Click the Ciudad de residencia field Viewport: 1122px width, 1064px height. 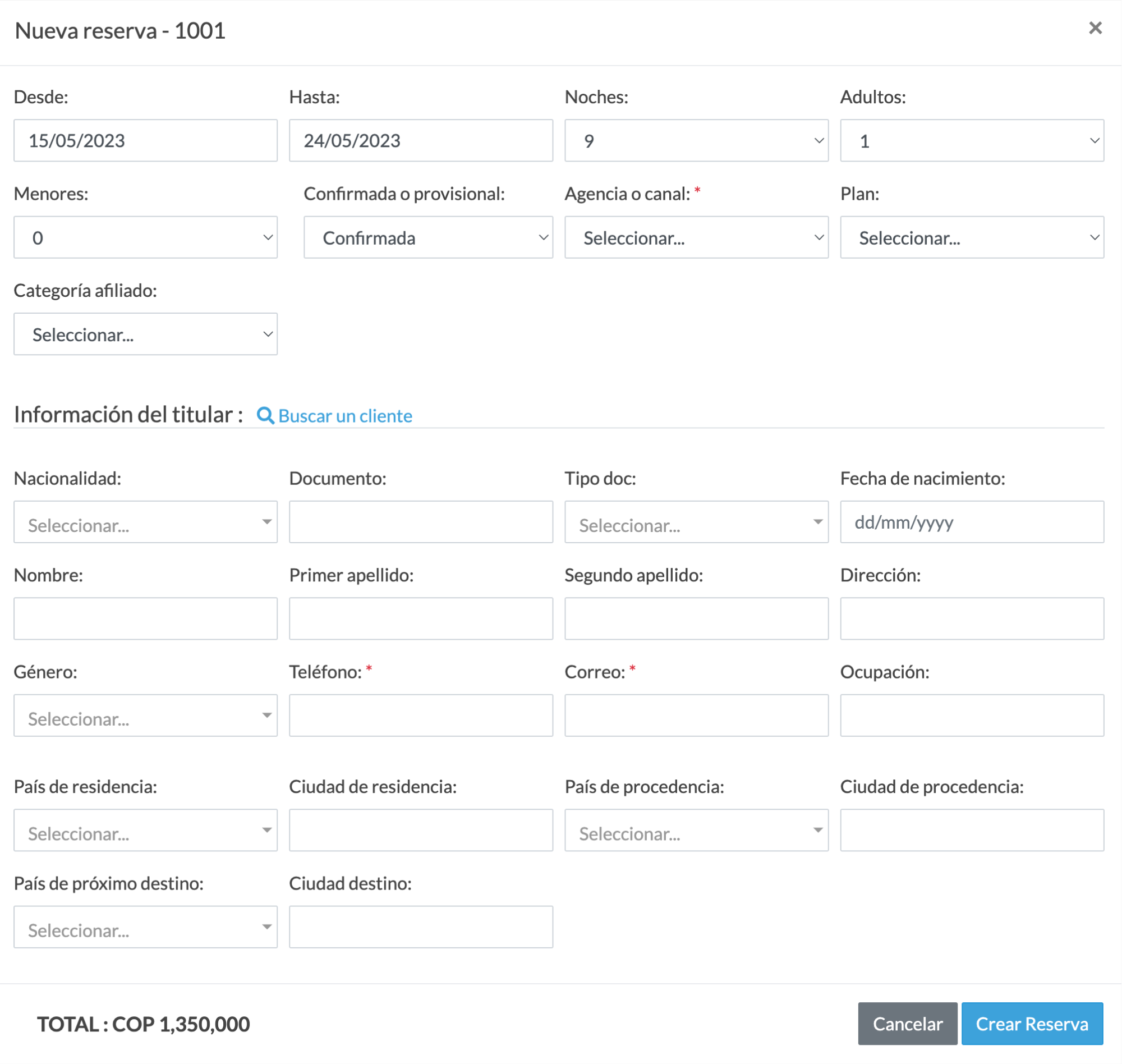421,831
